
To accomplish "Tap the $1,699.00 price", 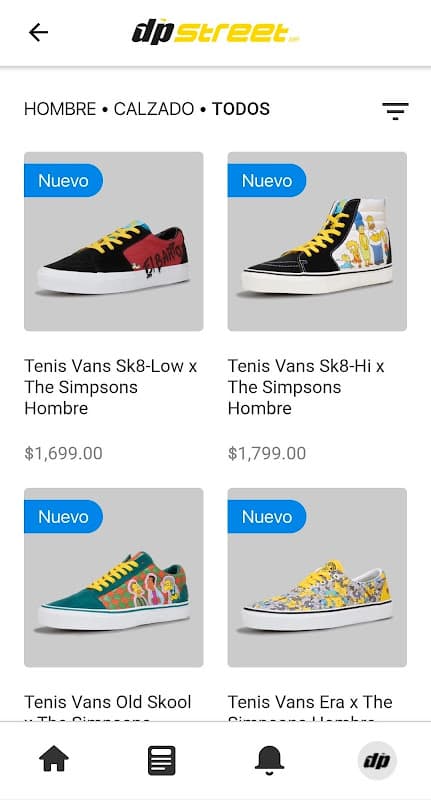I will click(63, 453).
